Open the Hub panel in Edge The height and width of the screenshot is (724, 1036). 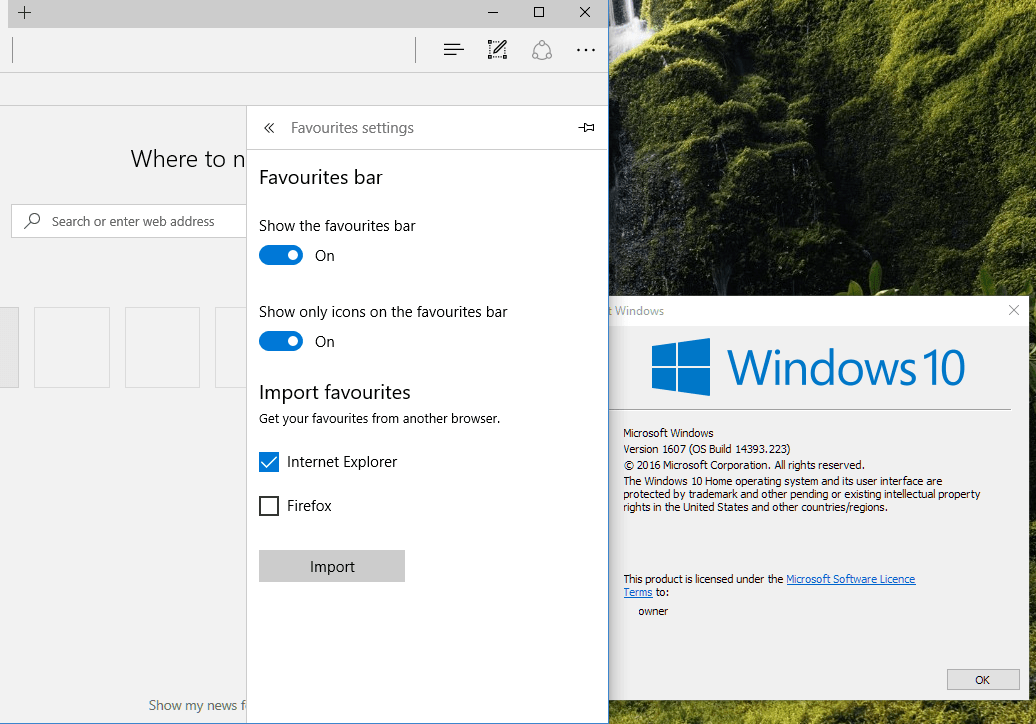453,49
